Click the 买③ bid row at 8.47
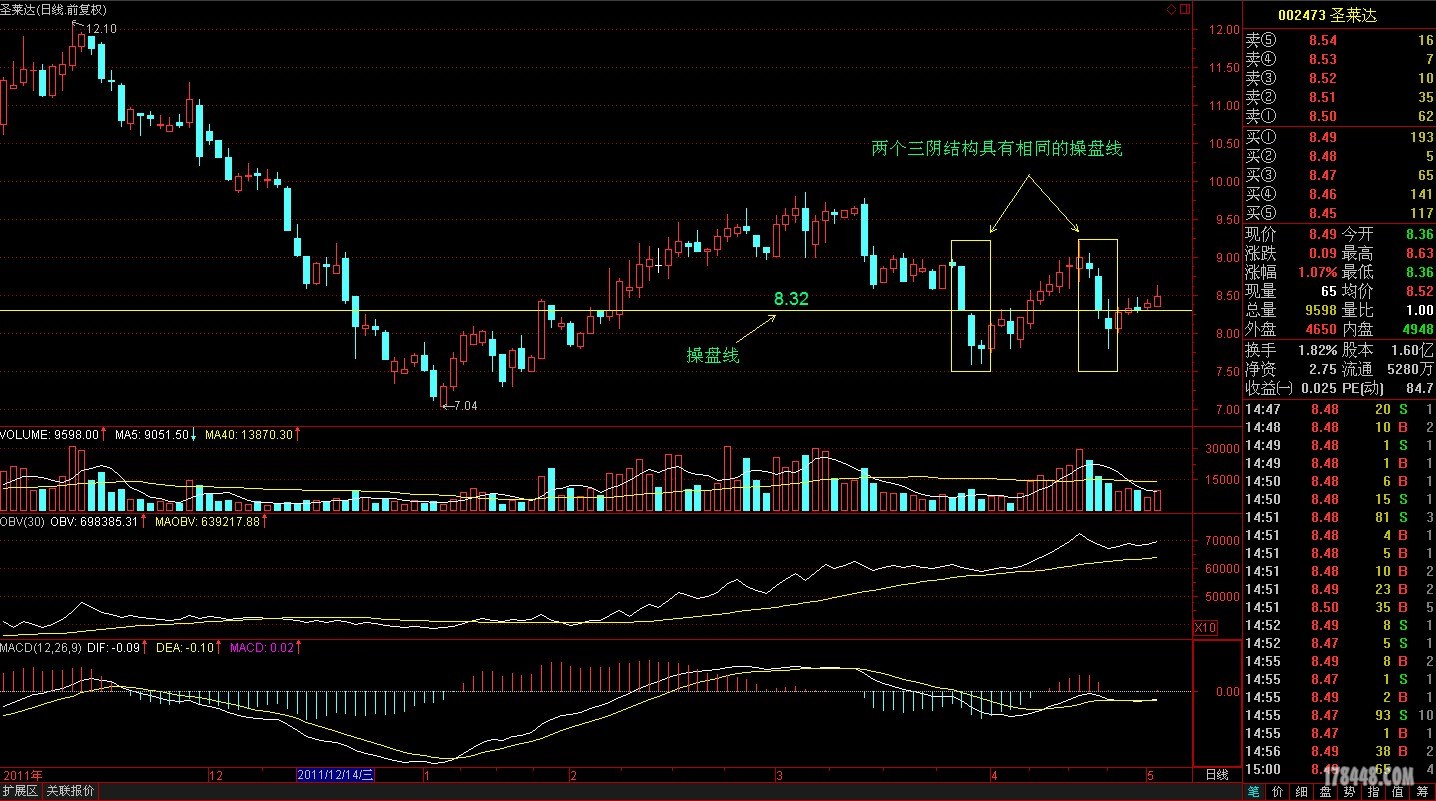The image size is (1436, 801). tap(1339, 175)
